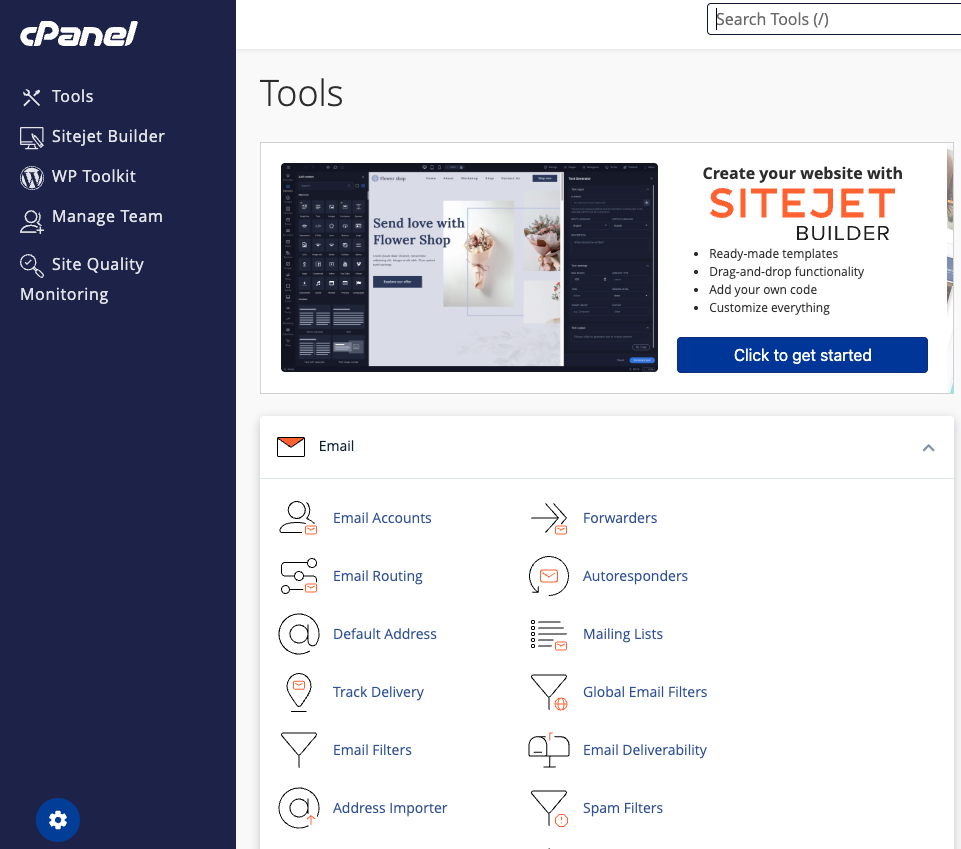Select the Forwarders arrow icon
Viewport: 961px width, 849px height.
pos(548,518)
